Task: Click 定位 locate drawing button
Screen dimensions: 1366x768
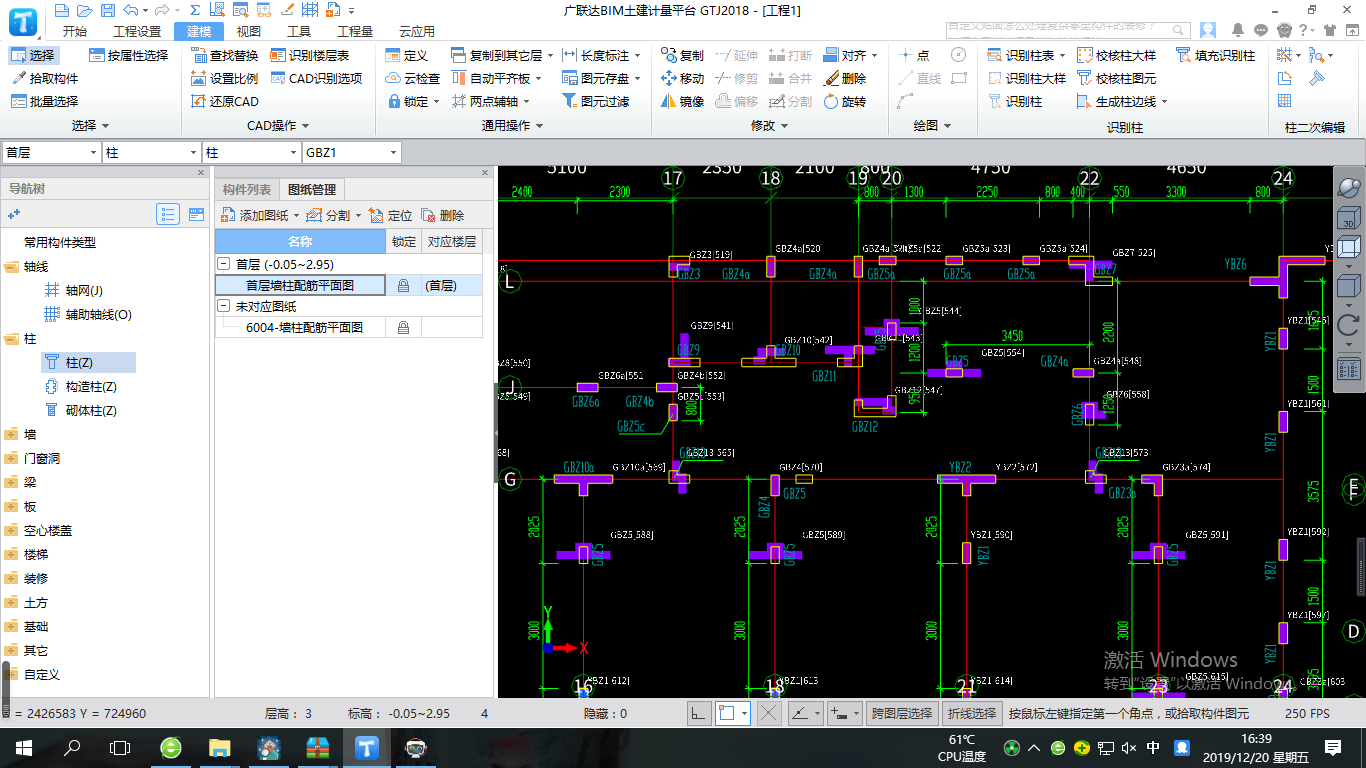Action: coord(391,215)
